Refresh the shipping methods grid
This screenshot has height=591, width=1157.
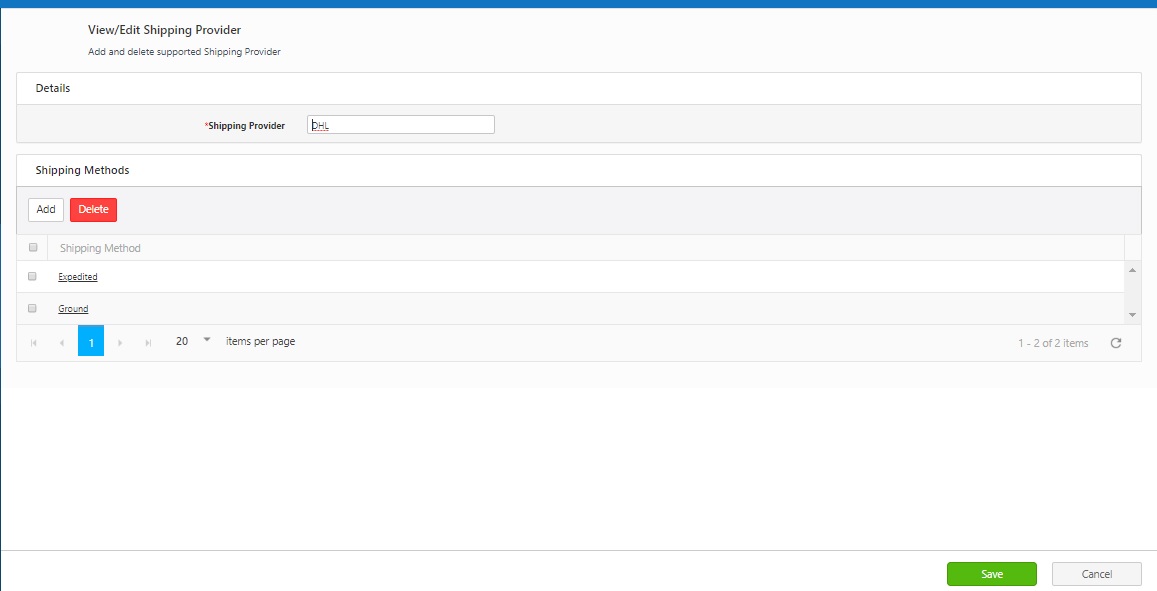point(1116,343)
